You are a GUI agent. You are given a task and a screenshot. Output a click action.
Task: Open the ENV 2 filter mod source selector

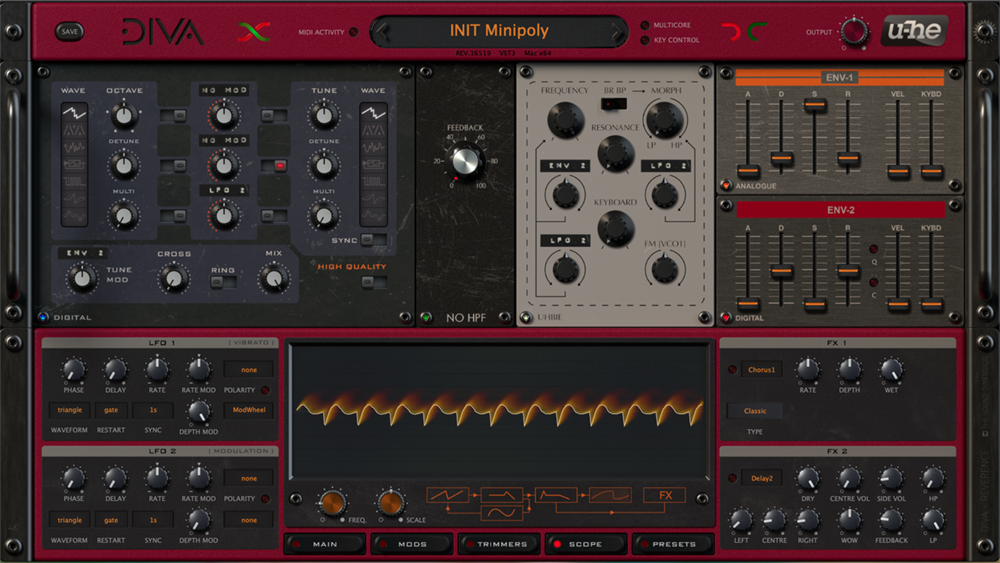565,166
